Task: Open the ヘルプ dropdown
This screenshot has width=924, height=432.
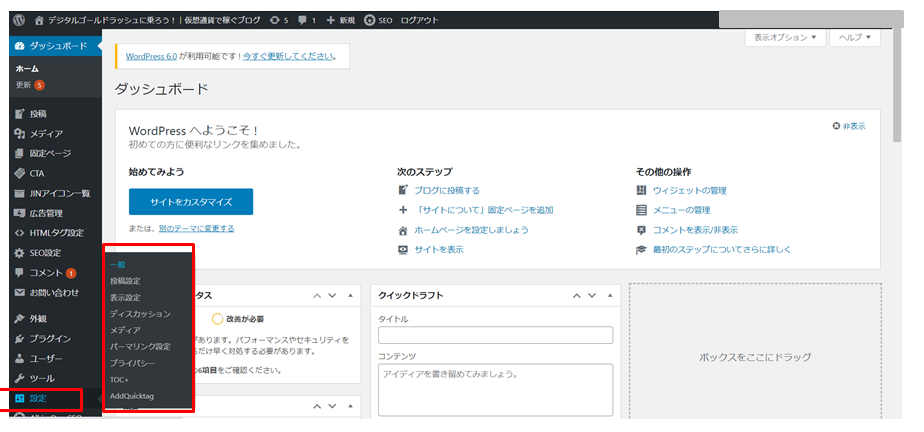Action: tap(855, 37)
